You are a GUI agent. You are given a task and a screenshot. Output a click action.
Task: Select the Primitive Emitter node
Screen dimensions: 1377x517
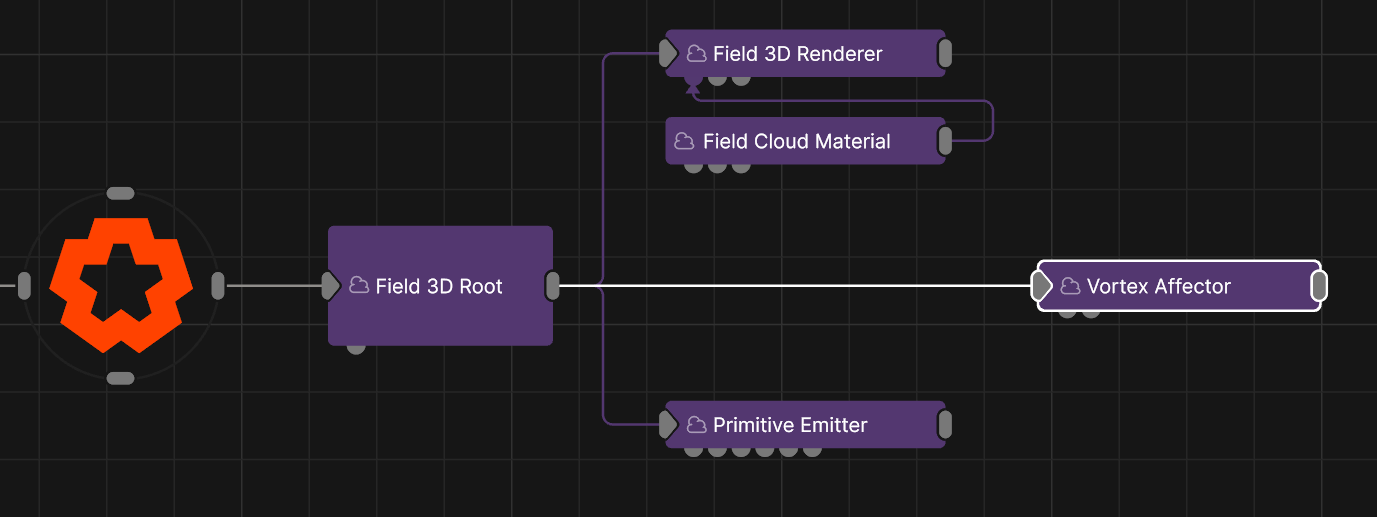(x=805, y=425)
